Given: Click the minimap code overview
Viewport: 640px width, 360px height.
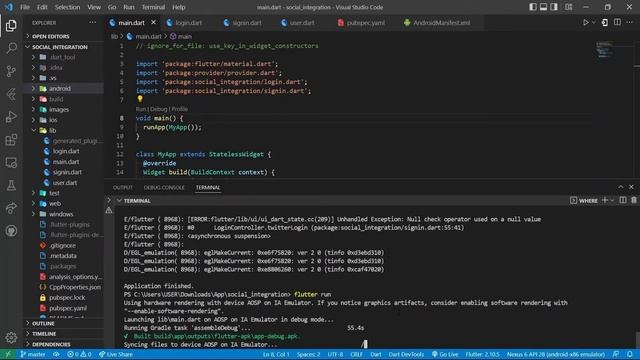Looking at the screenshot, I should point(604,49).
